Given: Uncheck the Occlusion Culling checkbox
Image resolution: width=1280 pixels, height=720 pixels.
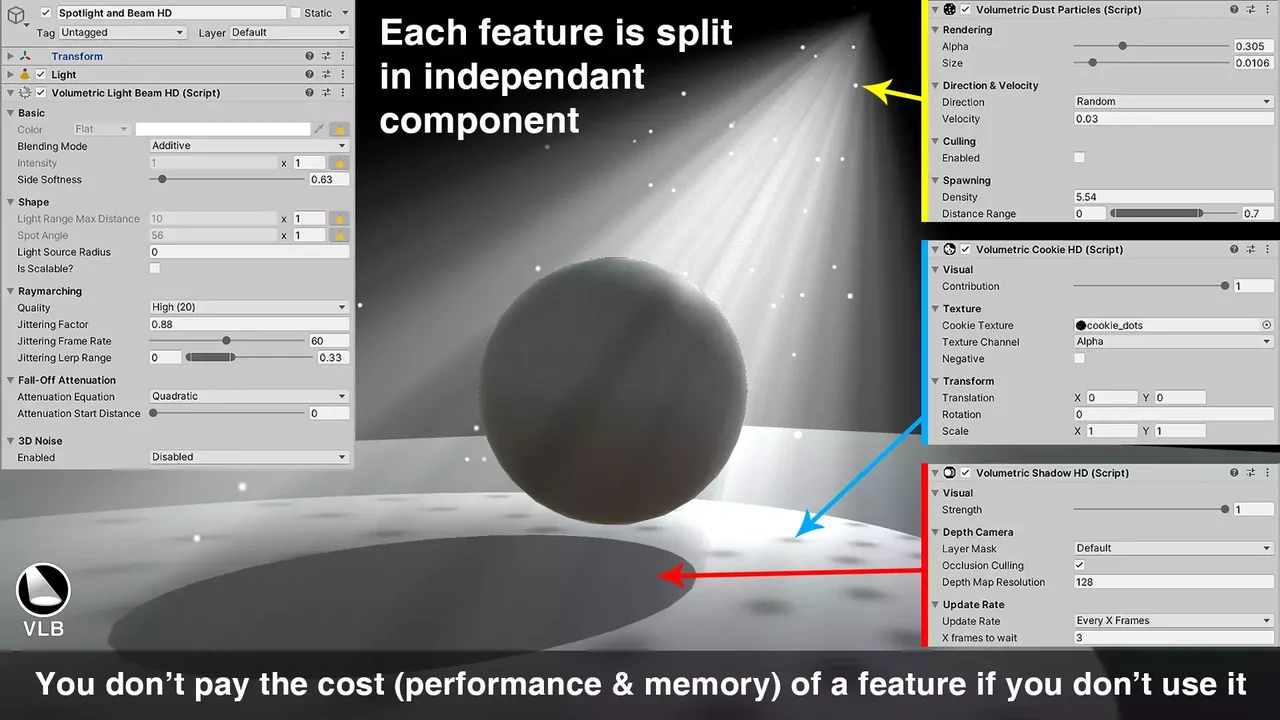Looking at the screenshot, I should pyautogui.click(x=1079, y=565).
